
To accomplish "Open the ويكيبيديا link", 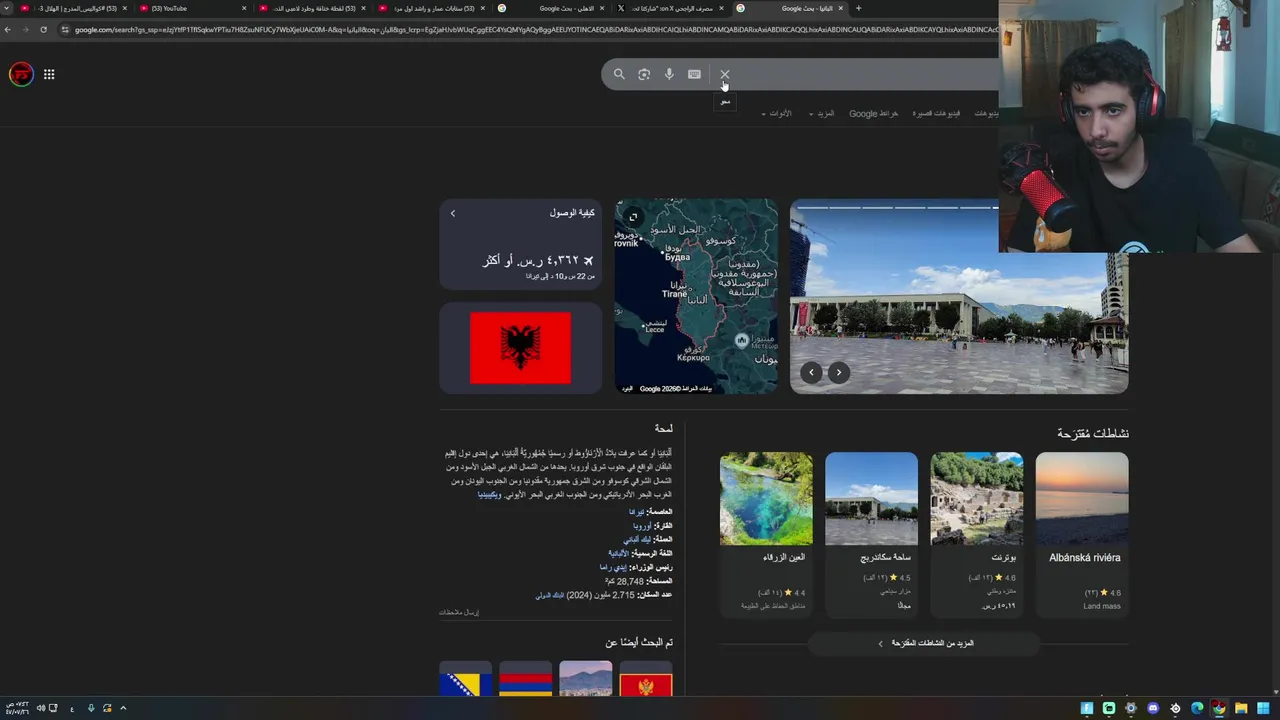I will click(x=489, y=495).
